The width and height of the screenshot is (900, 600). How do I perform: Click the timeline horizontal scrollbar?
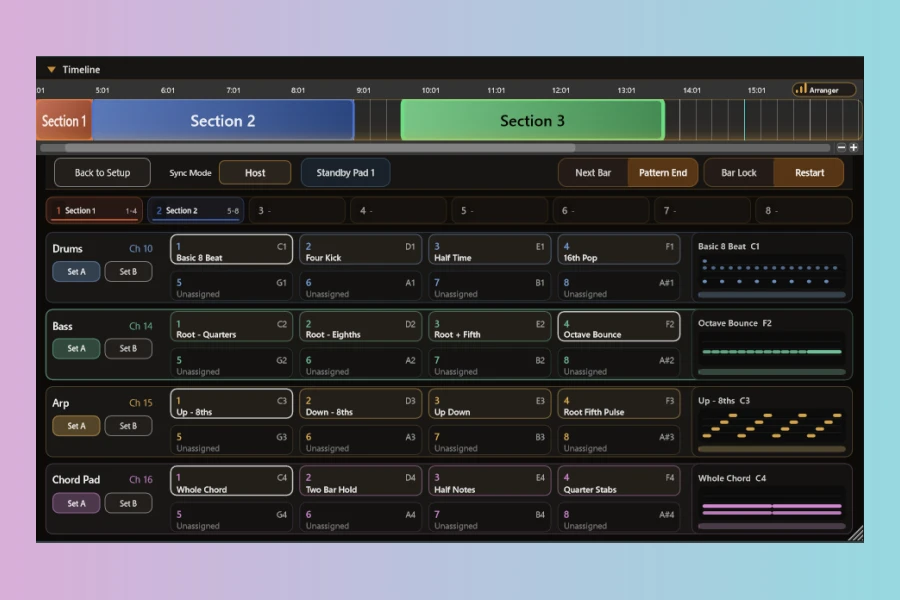435,148
